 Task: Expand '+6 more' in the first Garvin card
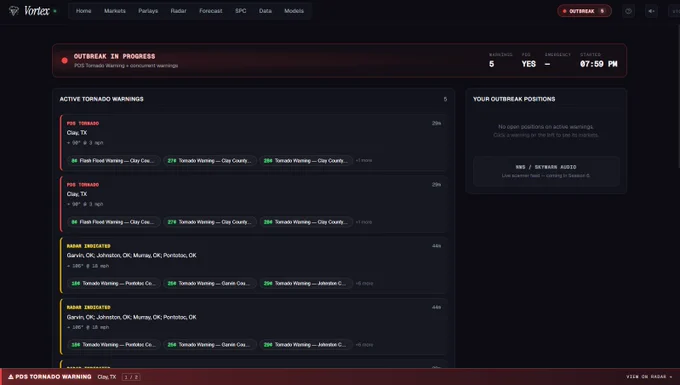364,284
